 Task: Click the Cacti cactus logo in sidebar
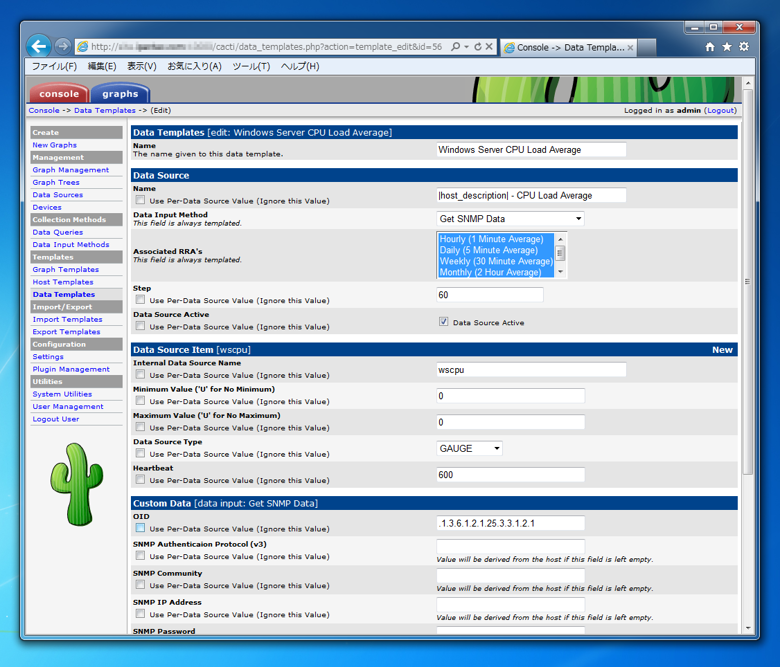click(77, 484)
